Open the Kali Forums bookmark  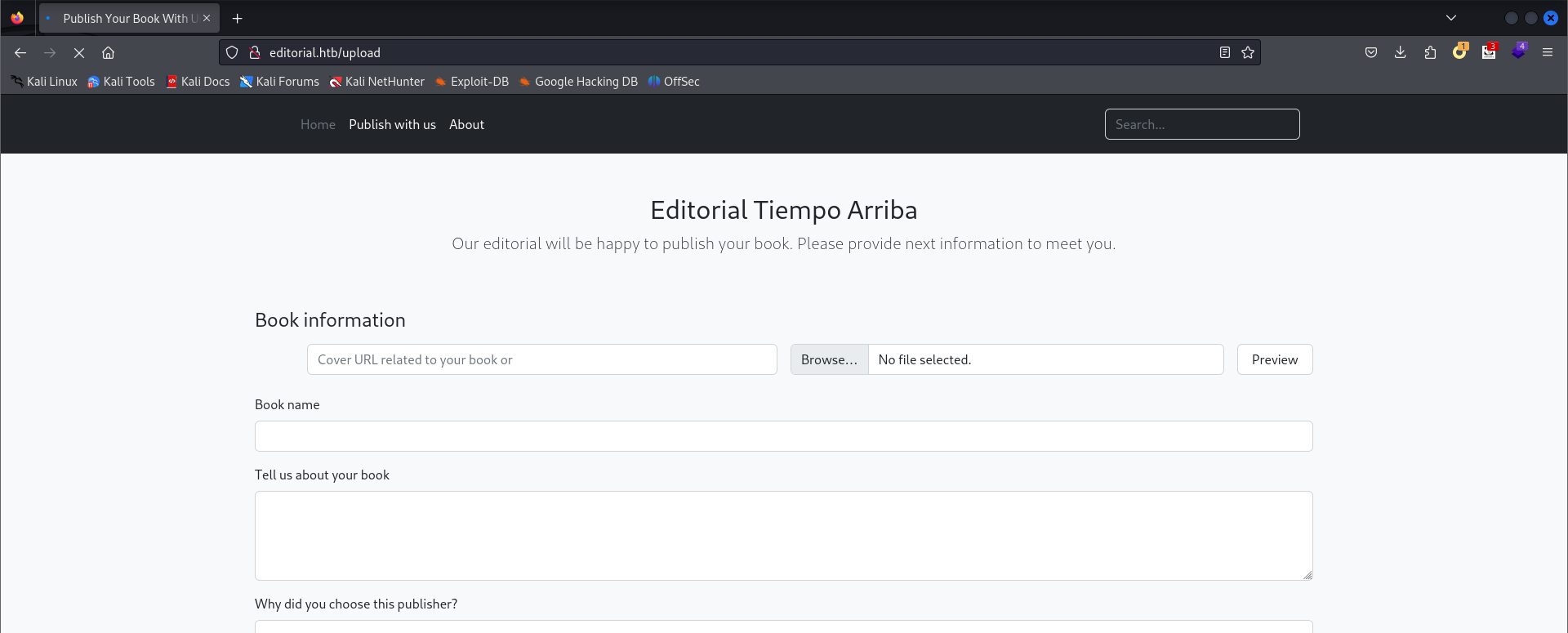pyautogui.click(x=279, y=82)
